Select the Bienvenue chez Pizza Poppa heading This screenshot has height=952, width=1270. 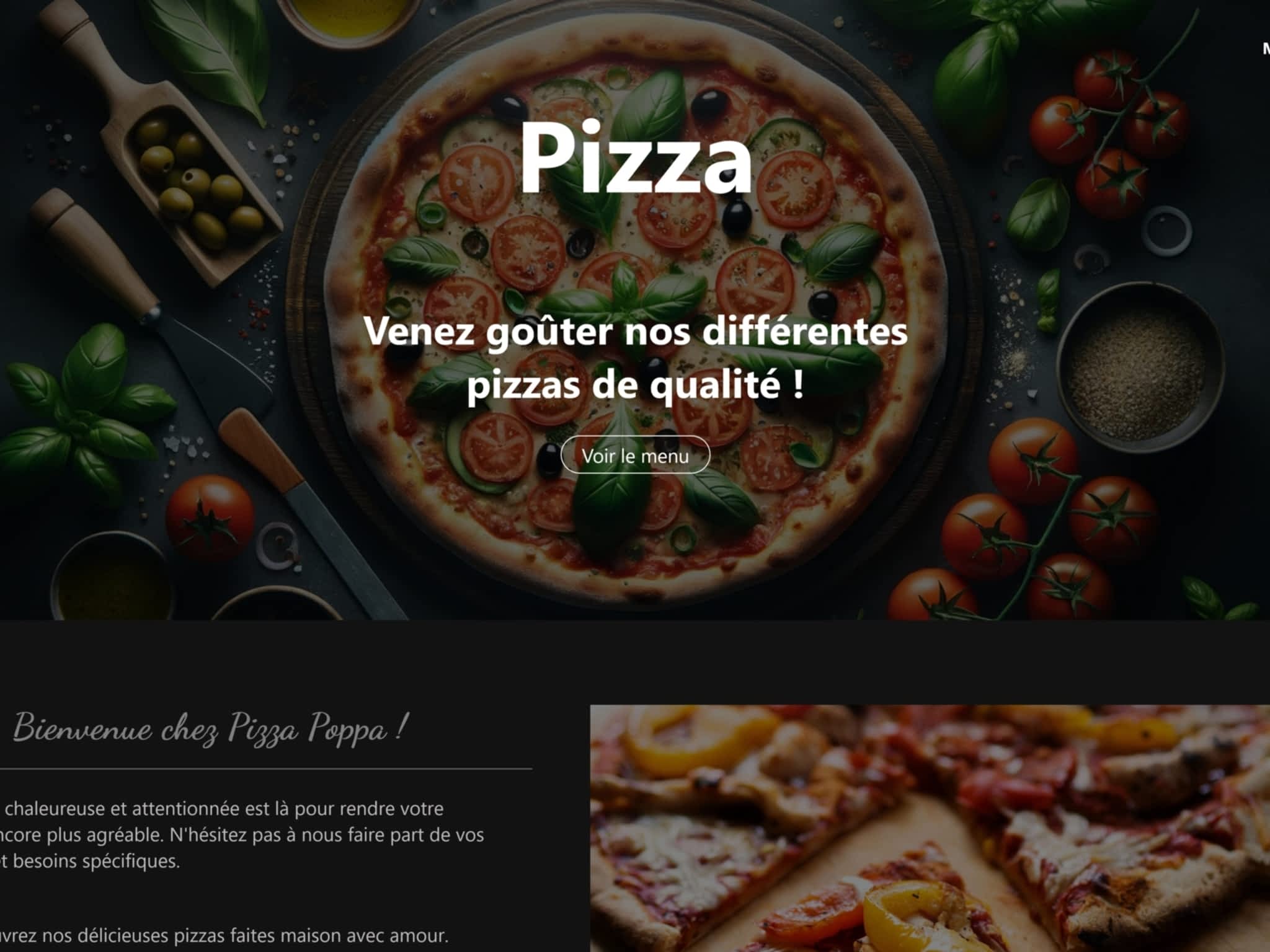tap(211, 729)
